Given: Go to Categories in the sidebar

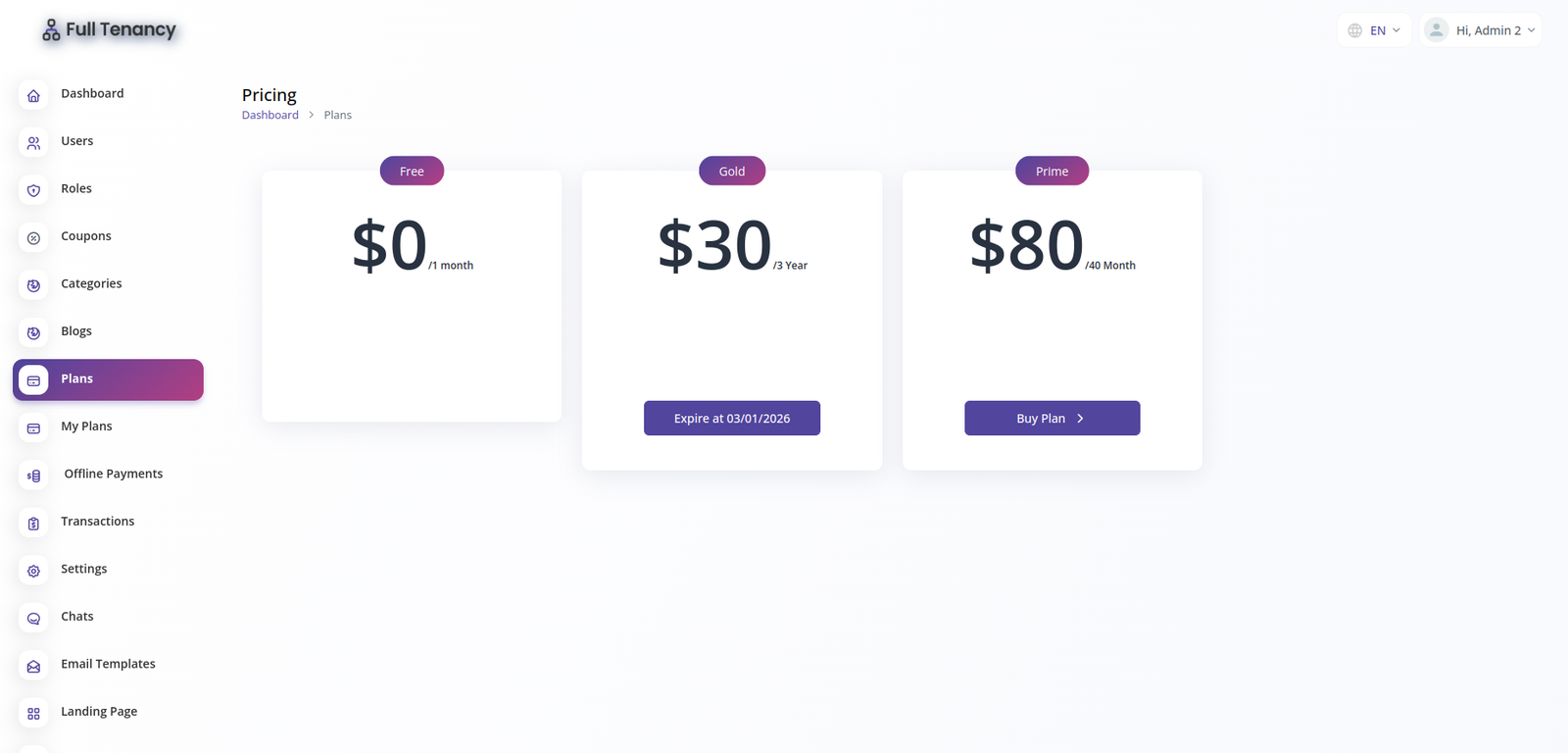Looking at the screenshot, I should [91, 283].
